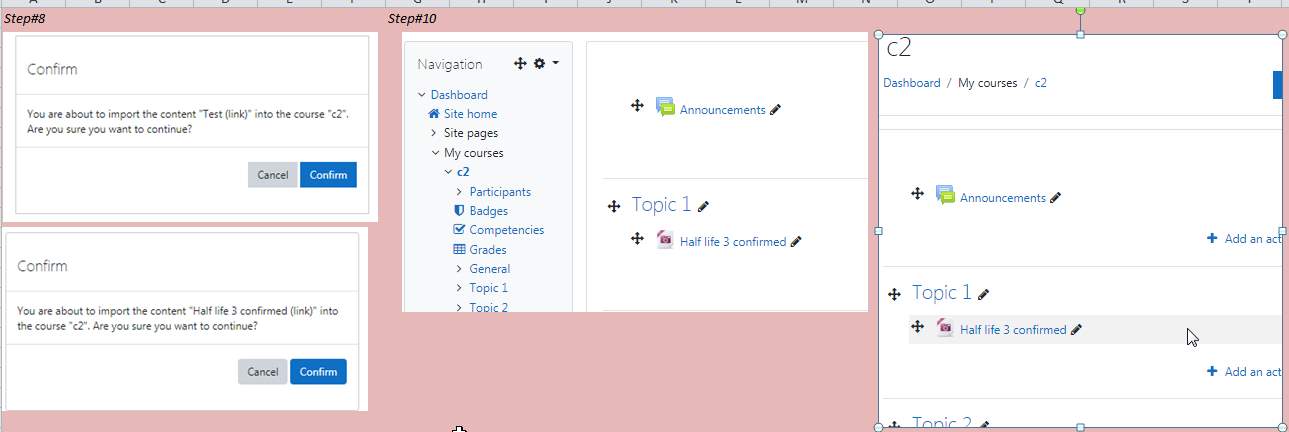Image resolution: width=1289 pixels, height=432 pixels.
Task: Edit Topic 1 title in middle panel
Action: (703, 206)
